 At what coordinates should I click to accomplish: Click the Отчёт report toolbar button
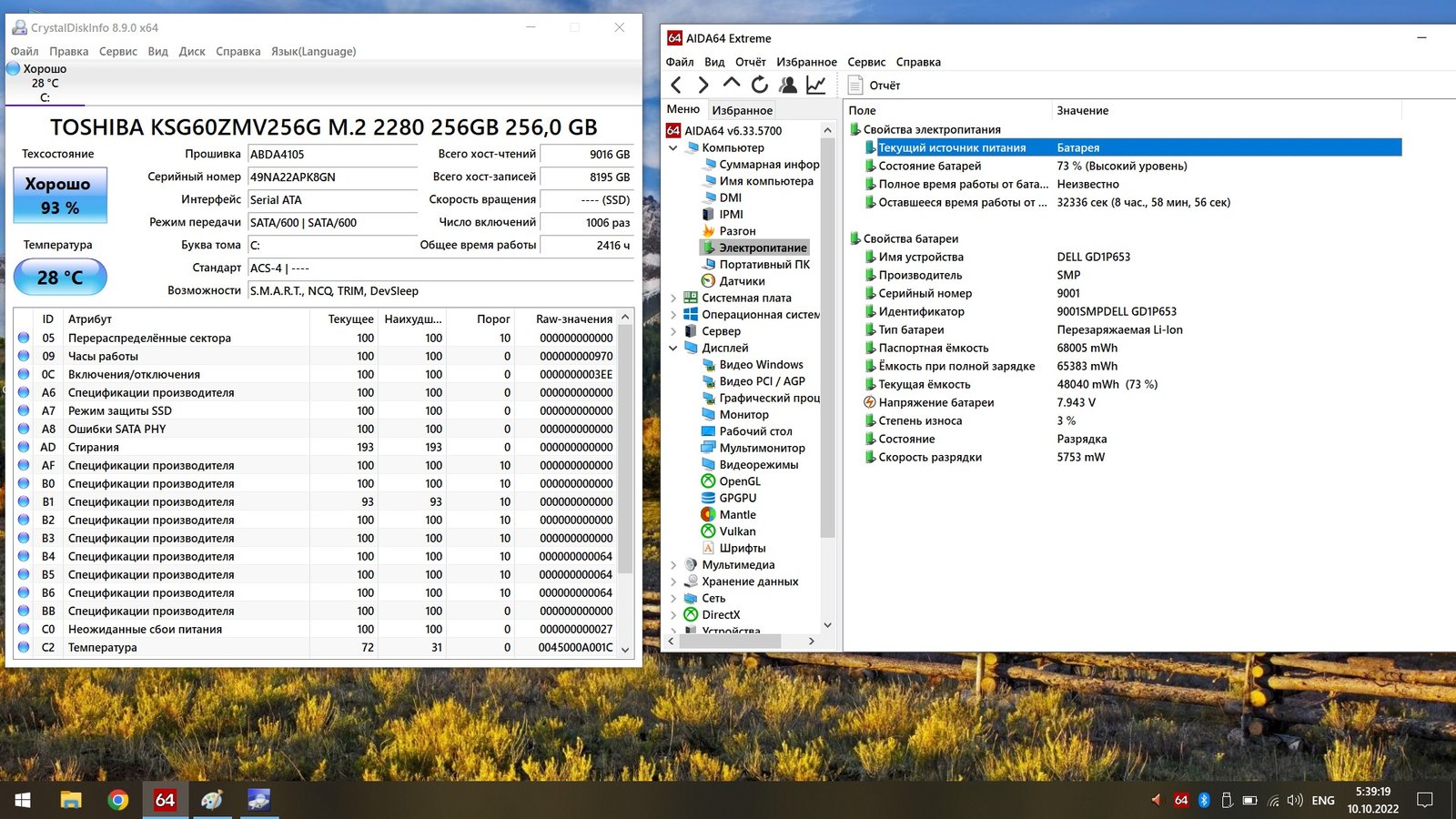[x=875, y=85]
